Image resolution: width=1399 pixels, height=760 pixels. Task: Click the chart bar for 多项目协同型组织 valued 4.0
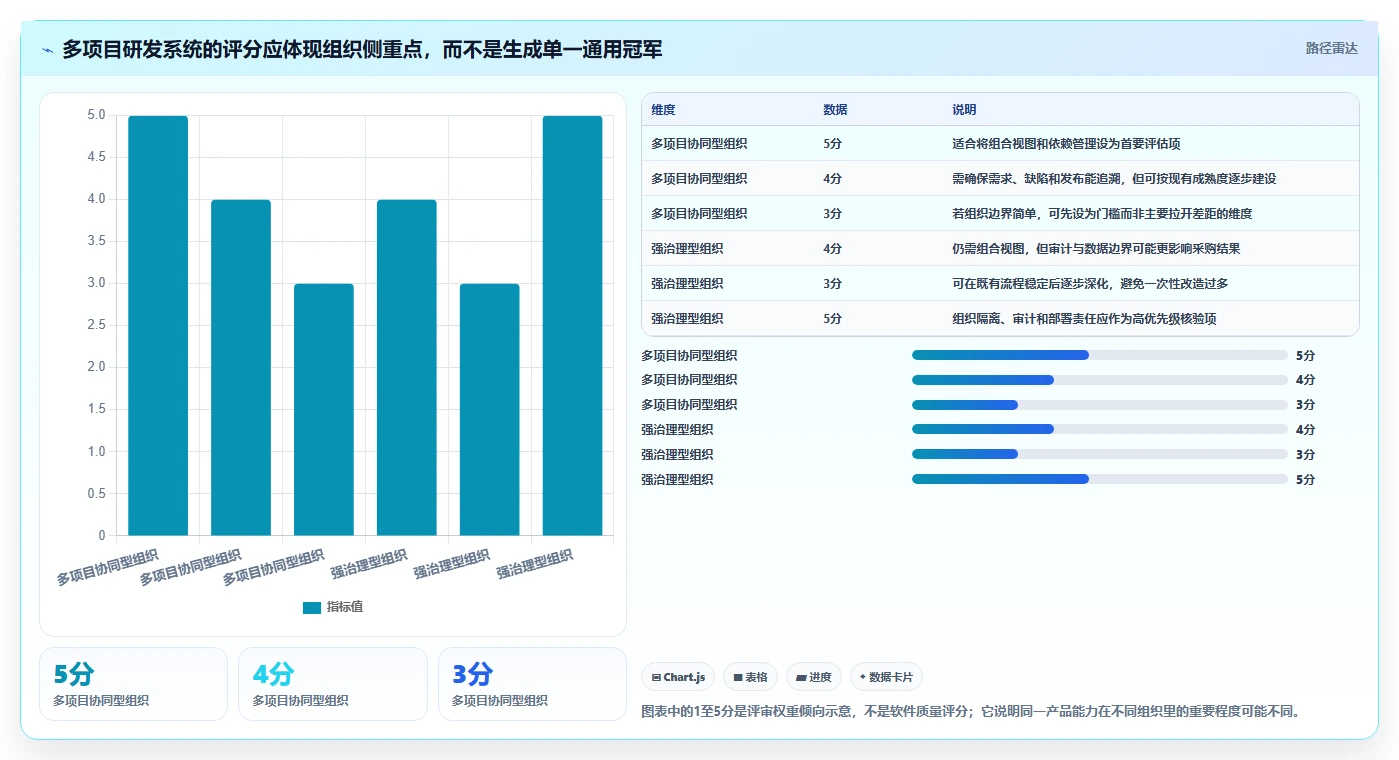pos(241,368)
